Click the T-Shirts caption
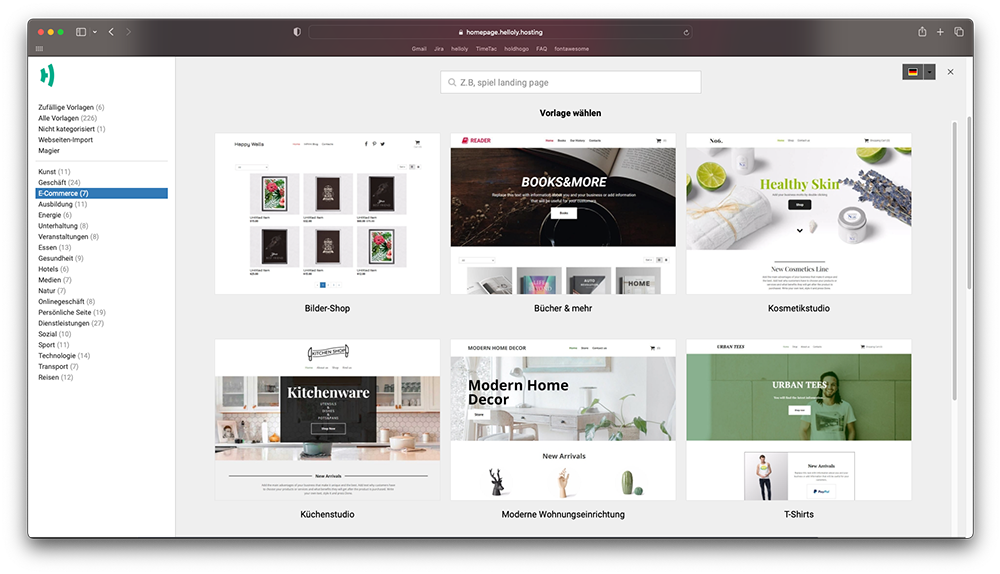The height and width of the screenshot is (574, 1000). coord(798,514)
